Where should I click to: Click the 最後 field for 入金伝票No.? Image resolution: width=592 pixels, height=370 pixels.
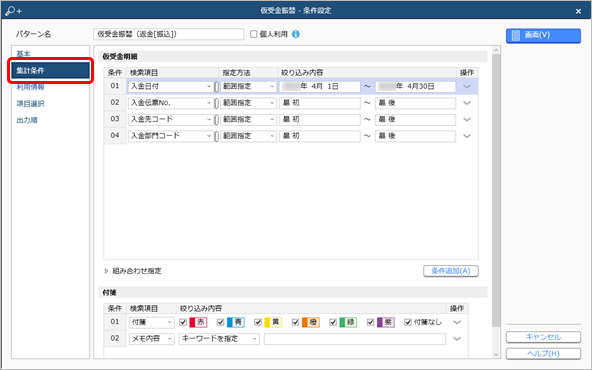tap(415, 103)
